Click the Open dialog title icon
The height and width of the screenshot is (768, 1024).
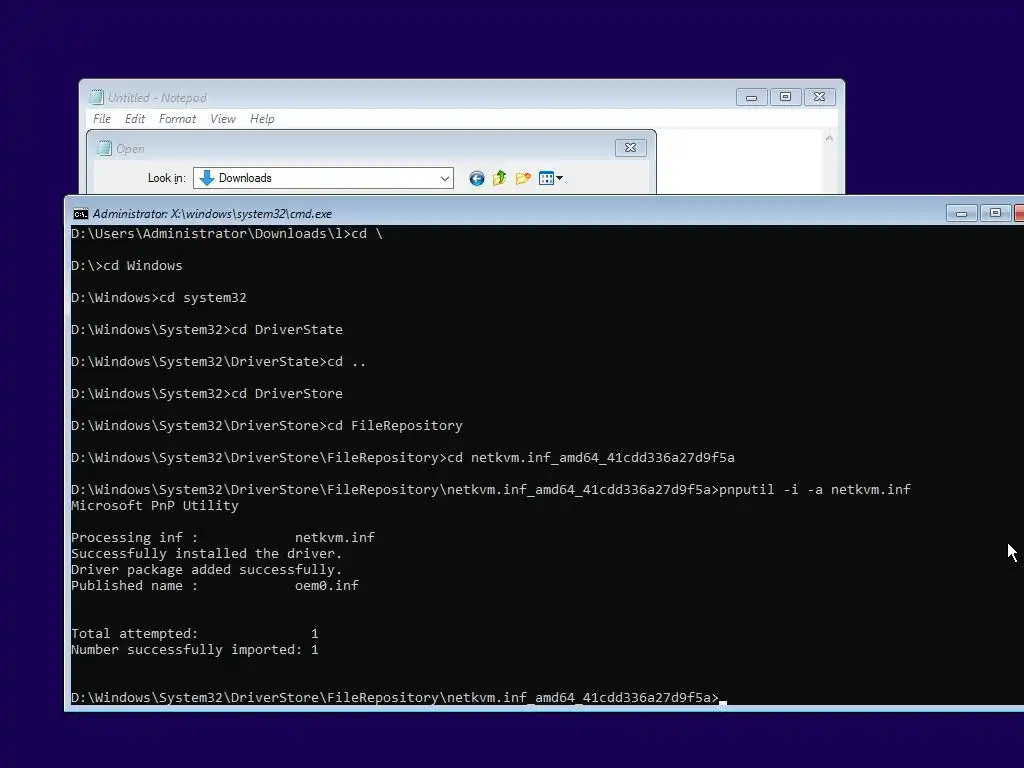(x=104, y=148)
